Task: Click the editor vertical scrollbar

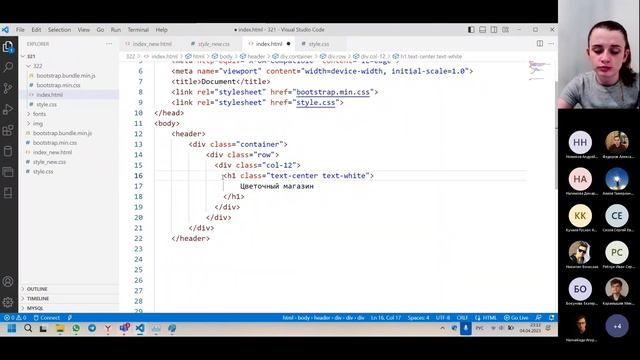Action: point(556,135)
